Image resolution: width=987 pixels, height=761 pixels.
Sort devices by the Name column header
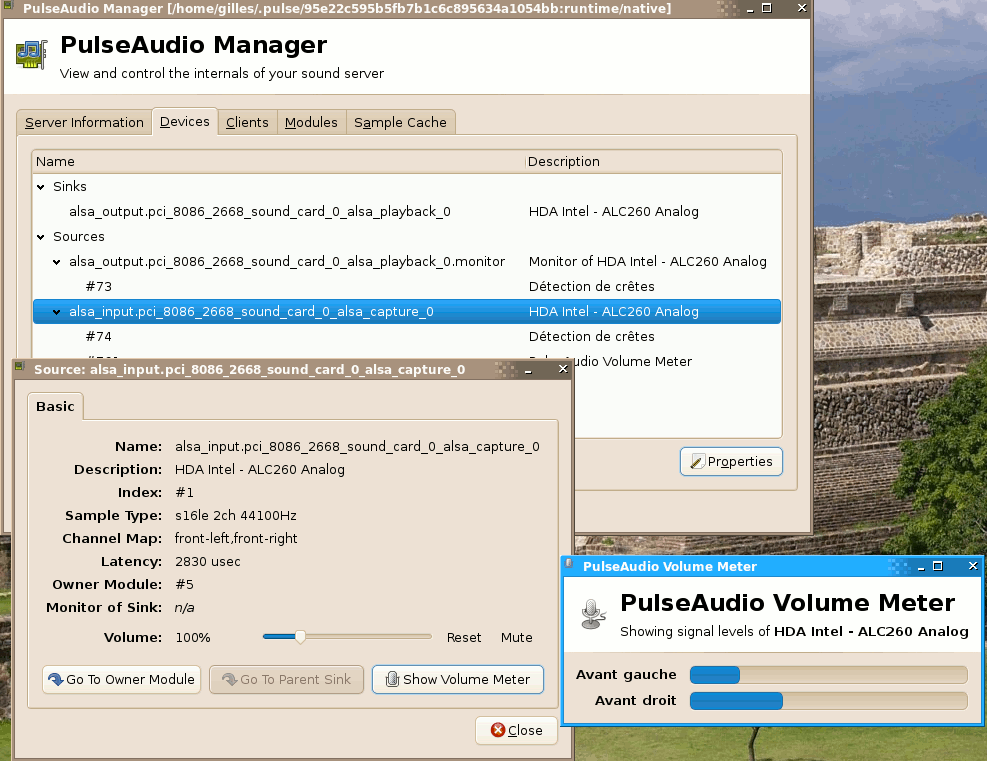coord(278,162)
